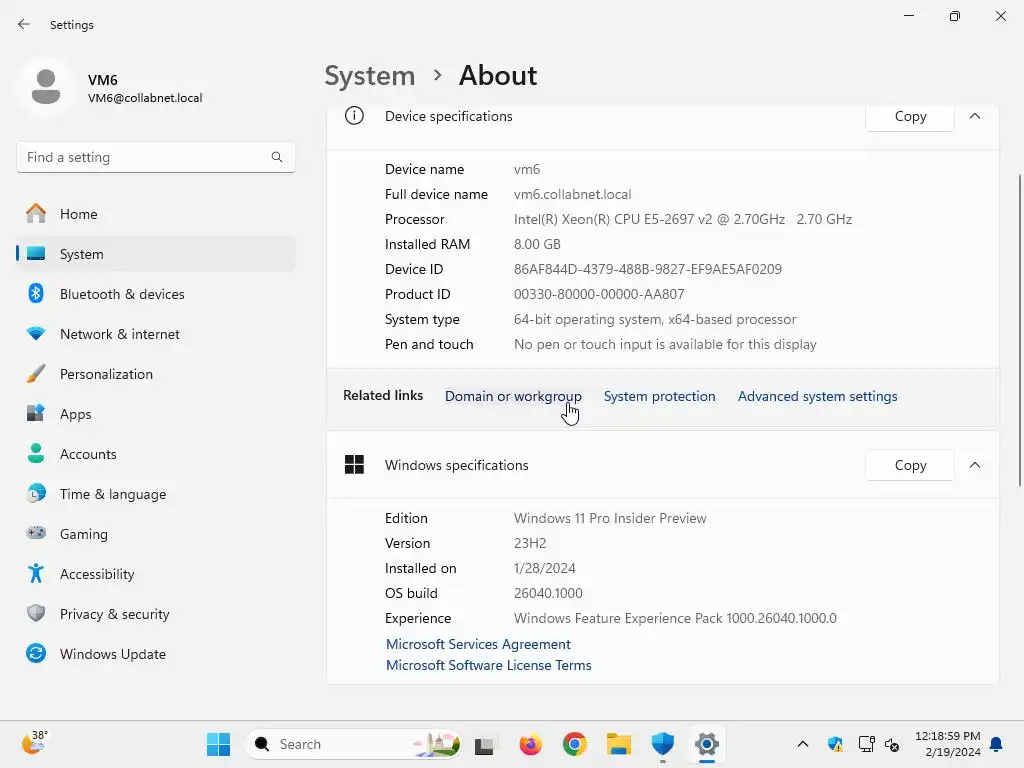Click the Installed RAM value 8.00 GB
This screenshot has width=1024, height=768.
(537, 244)
